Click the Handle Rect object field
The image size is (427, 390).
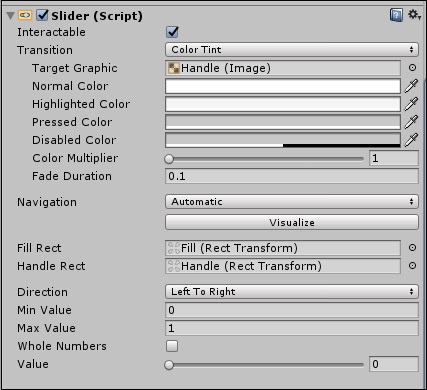[x=283, y=266]
